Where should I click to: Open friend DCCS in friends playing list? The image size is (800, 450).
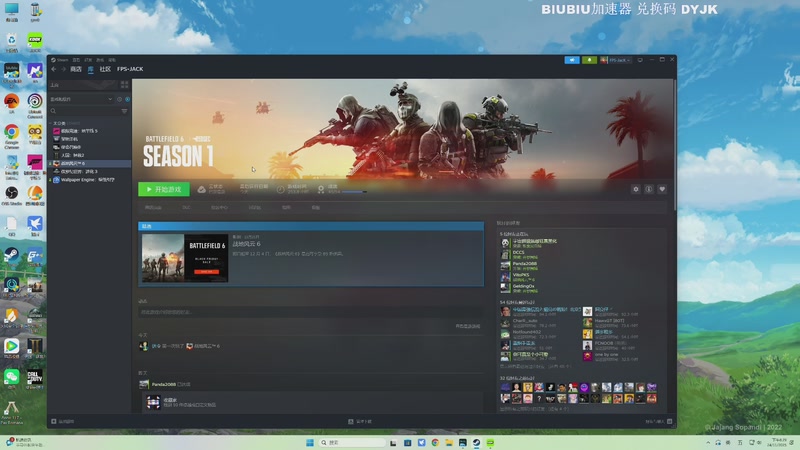(x=519, y=254)
